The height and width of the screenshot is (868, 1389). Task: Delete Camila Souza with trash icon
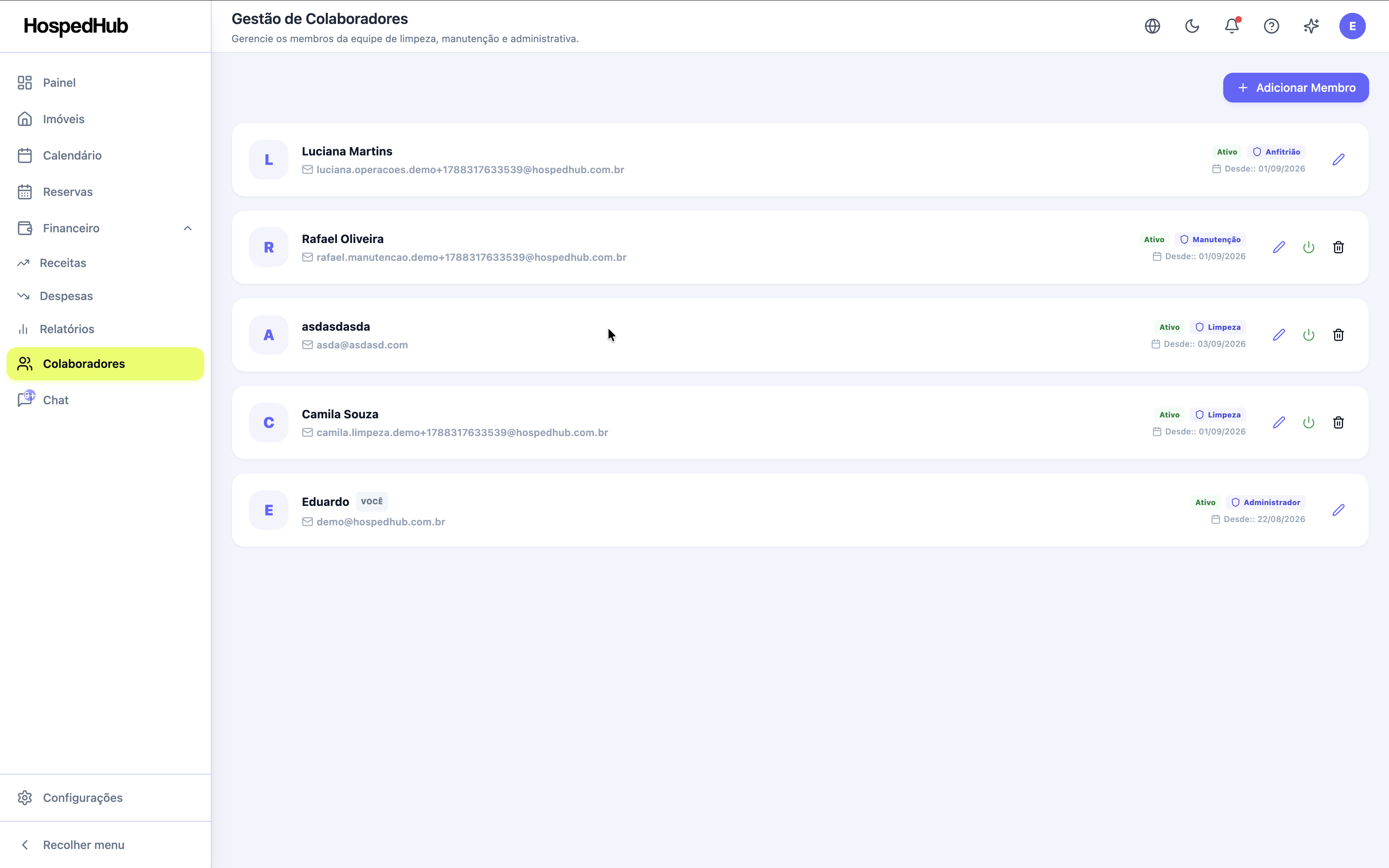(x=1339, y=422)
